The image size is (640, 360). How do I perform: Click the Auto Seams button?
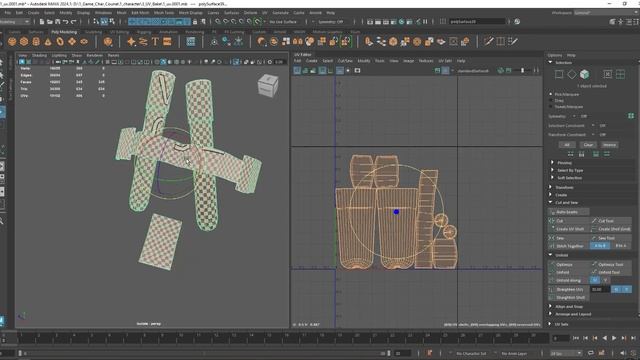[x=569, y=212]
